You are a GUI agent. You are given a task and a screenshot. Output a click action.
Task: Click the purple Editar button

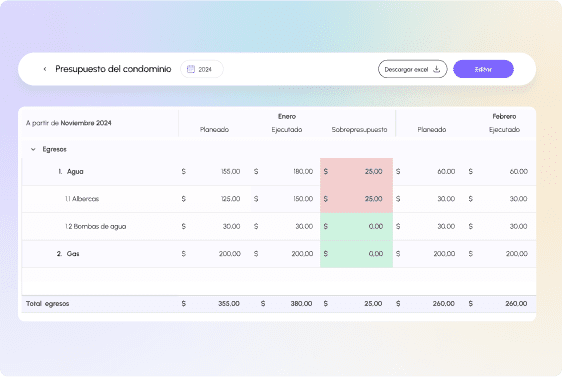click(483, 69)
